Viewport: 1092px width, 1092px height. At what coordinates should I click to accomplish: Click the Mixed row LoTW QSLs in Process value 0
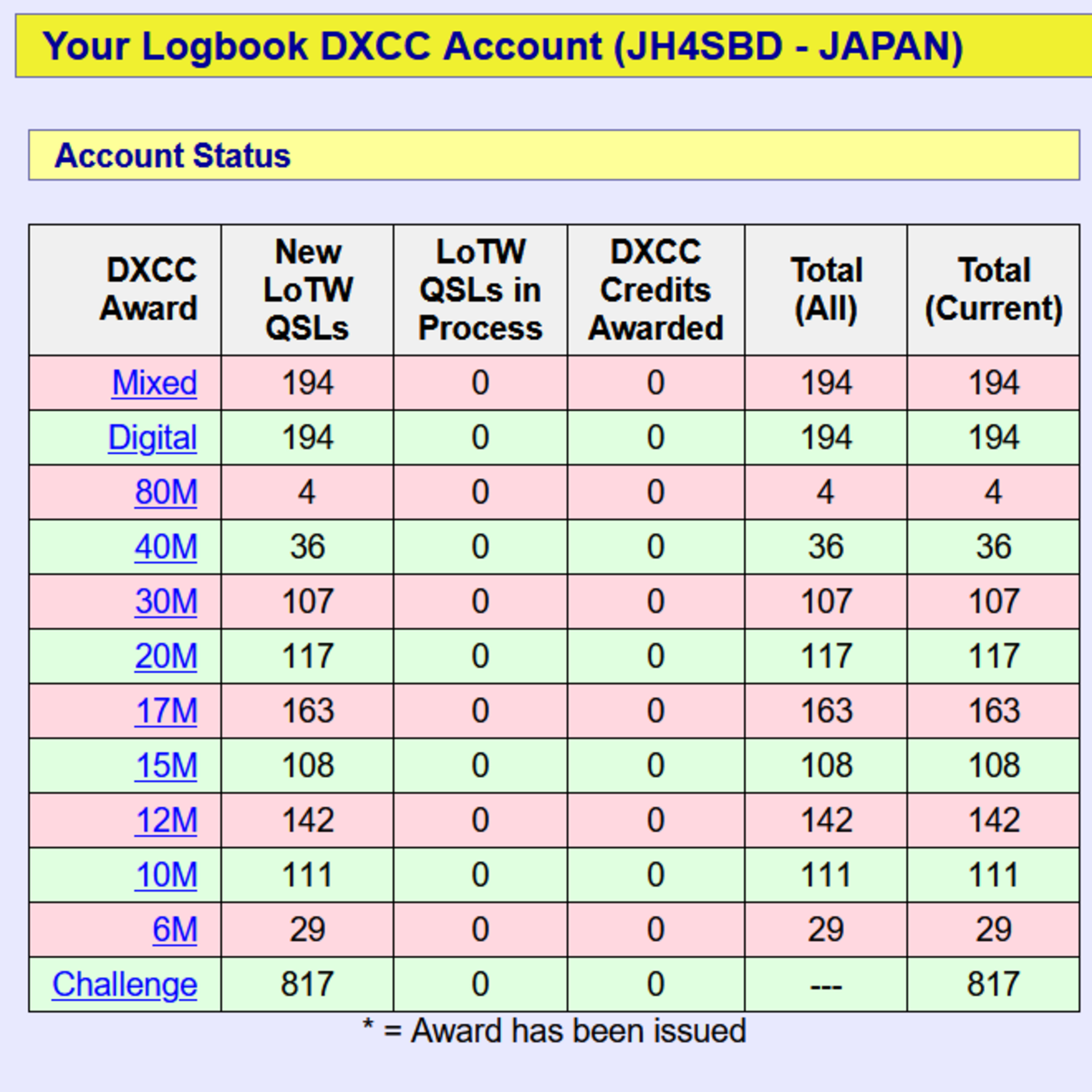(x=480, y=383)
